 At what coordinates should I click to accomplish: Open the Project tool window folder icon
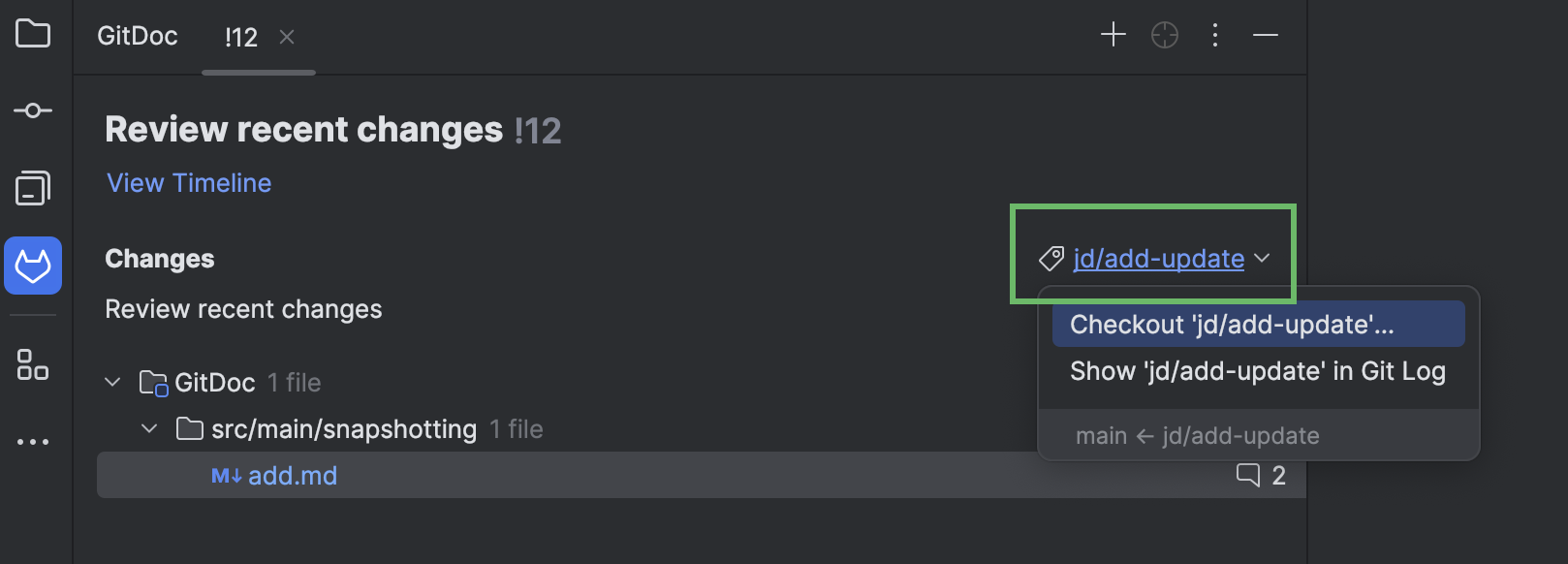tap(33, 35)
